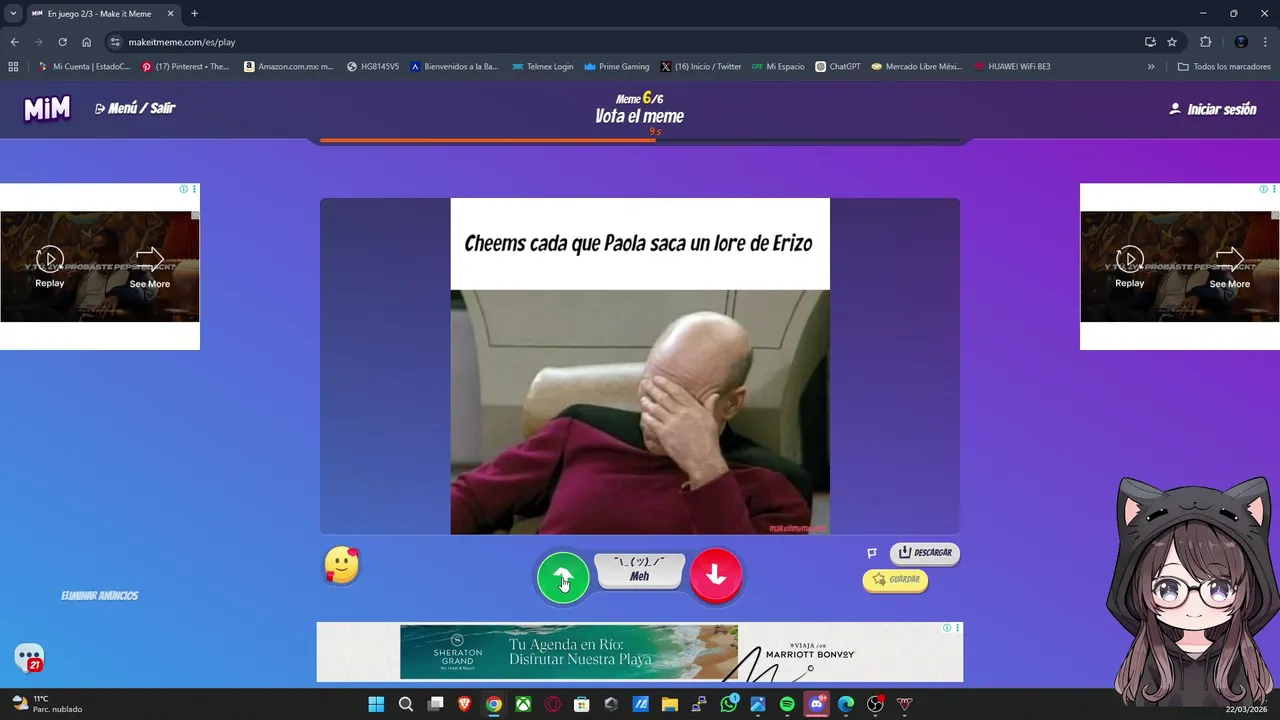Reload the page
The height and width of the screenshot is (720, 1280).
coord(62,42)
